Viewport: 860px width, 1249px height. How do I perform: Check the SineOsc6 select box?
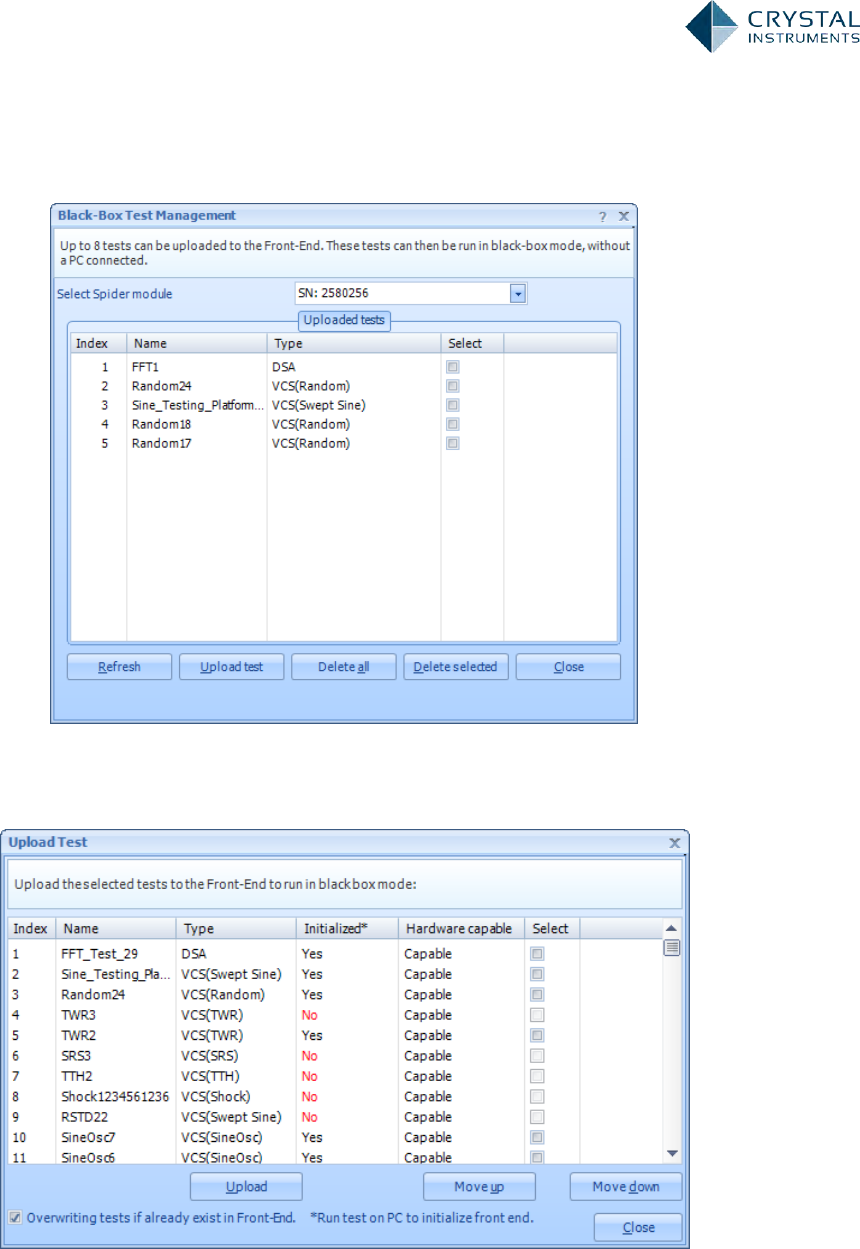tap(537, 1157)
